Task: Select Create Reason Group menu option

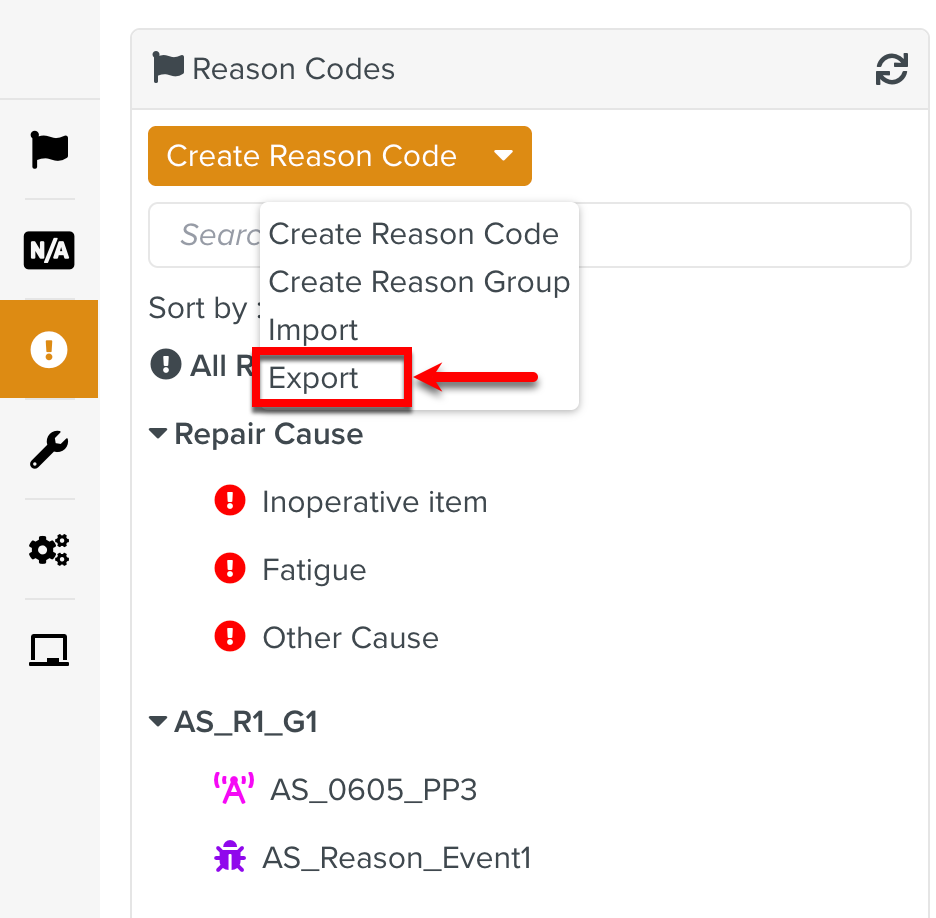Action: coord(419,282)
